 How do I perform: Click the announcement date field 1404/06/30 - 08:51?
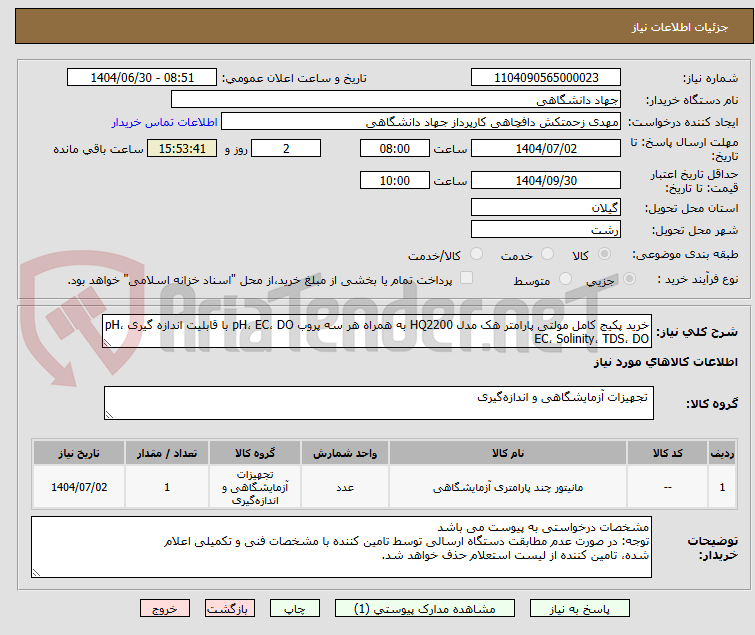142,78
